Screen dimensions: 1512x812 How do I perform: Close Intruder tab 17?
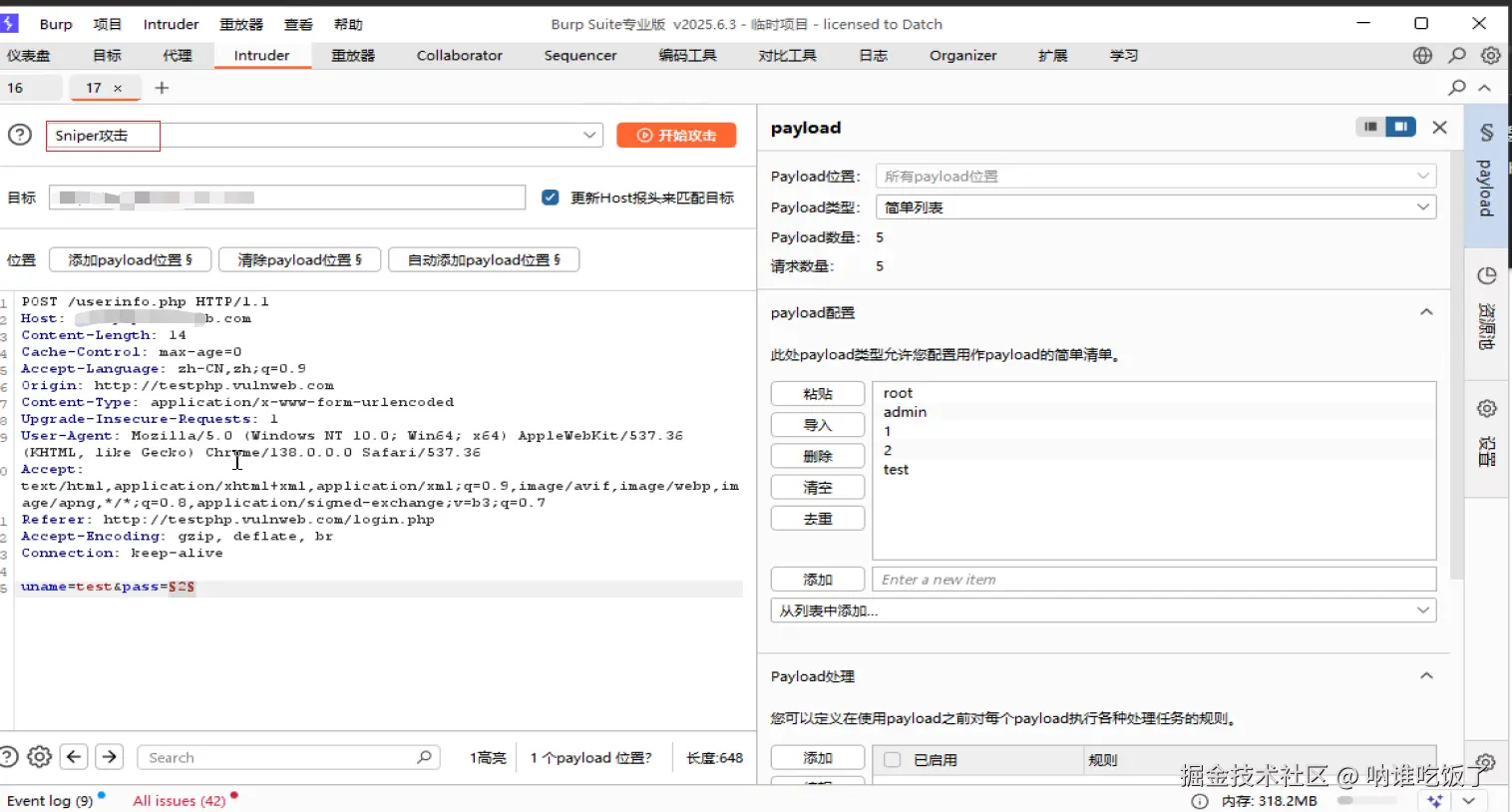[118, 88]
